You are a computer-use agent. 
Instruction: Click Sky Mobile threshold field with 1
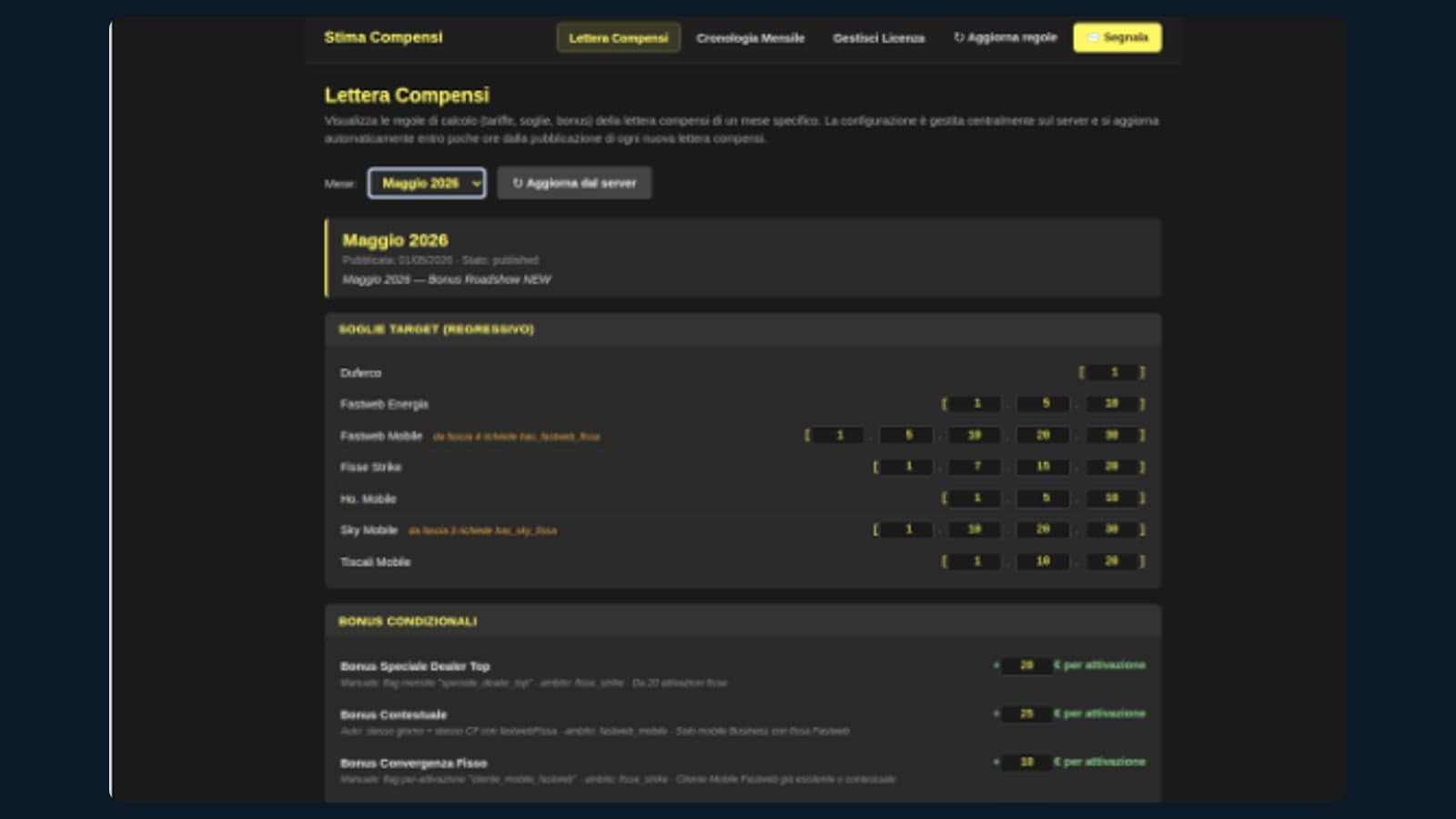(907, 529)
